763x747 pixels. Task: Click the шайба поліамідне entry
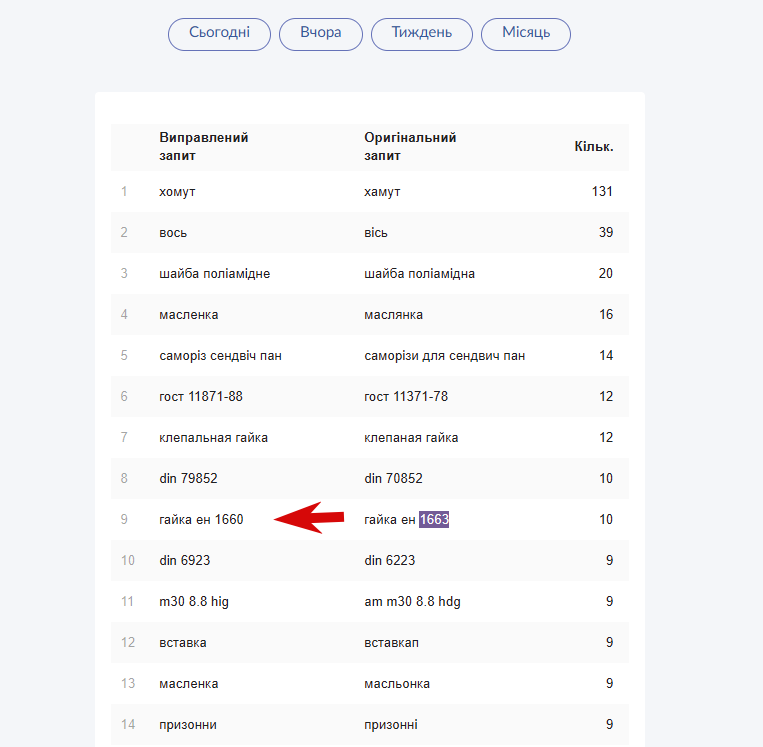click(214, 273)
